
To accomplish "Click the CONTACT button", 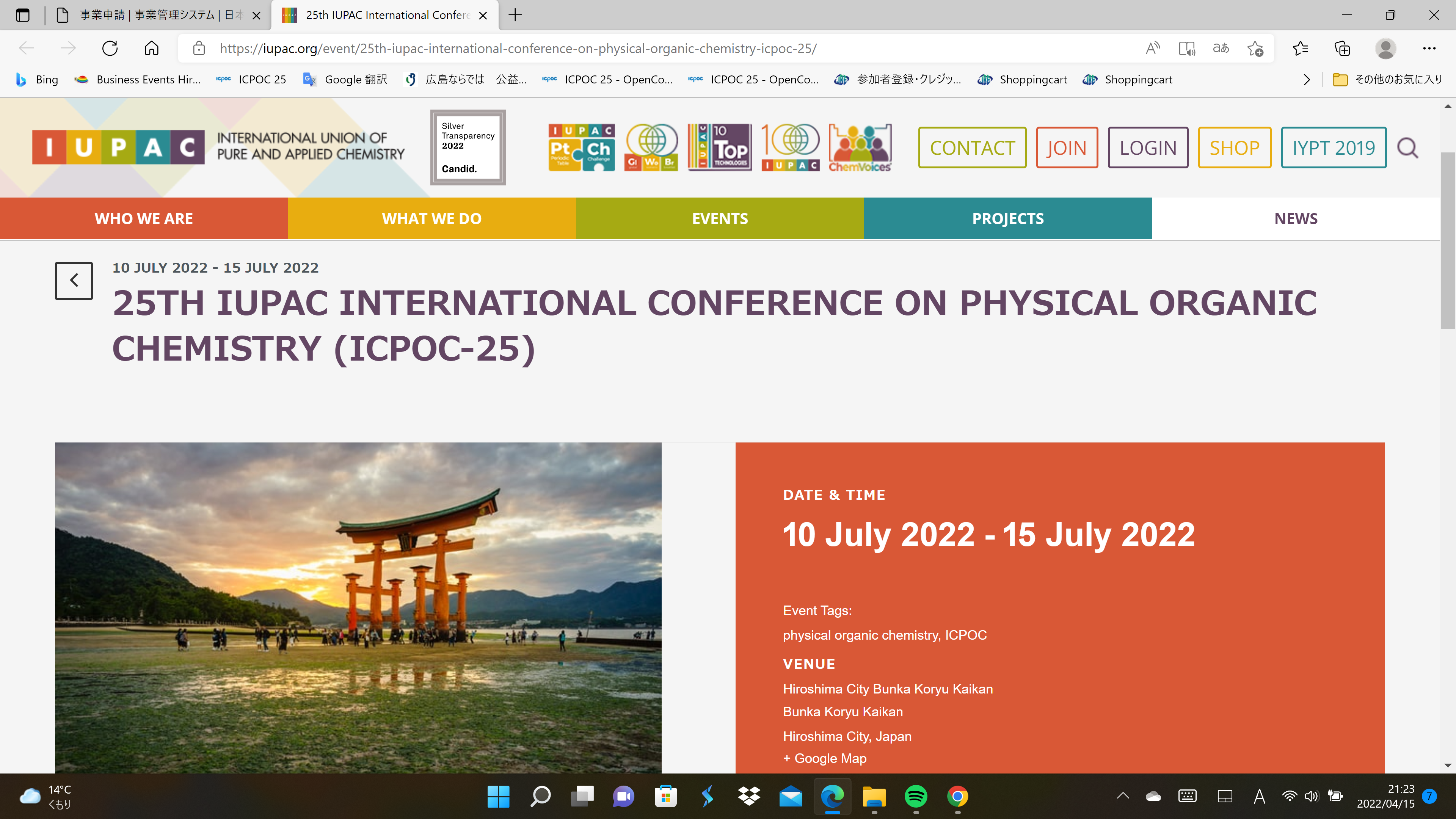I will (972, 147).
